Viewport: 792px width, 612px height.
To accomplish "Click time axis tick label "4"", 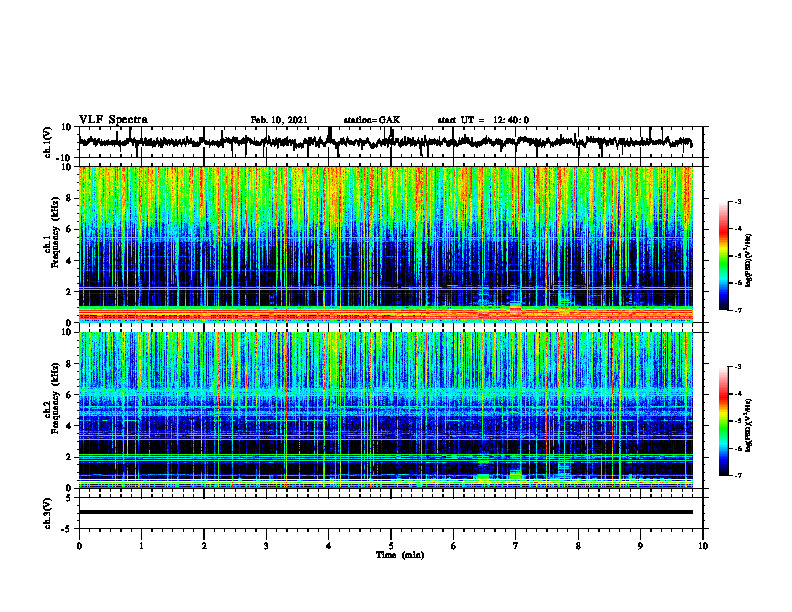I will 328,546.
